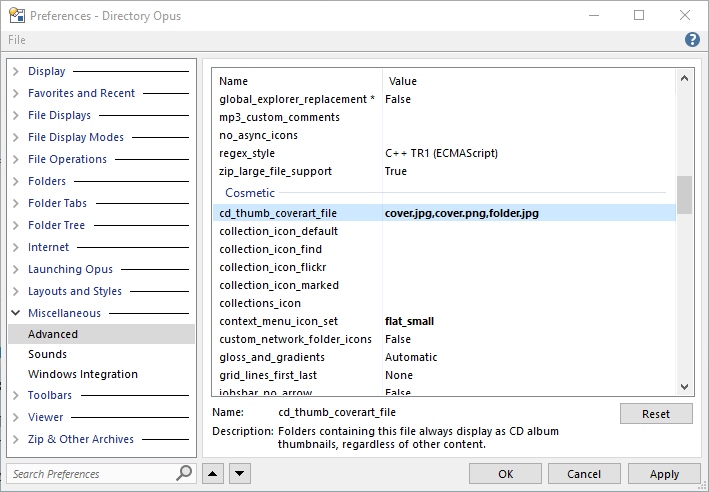The height and width of the screenshot is (492, 709).
Task: Click the Apply button
Action: point(664,473)
